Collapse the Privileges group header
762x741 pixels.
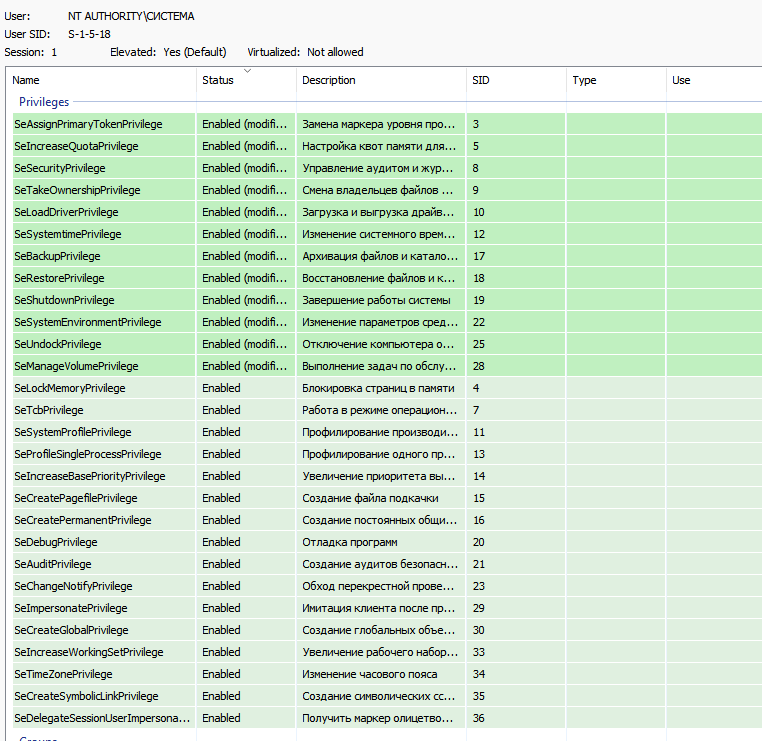coord(44,102)
